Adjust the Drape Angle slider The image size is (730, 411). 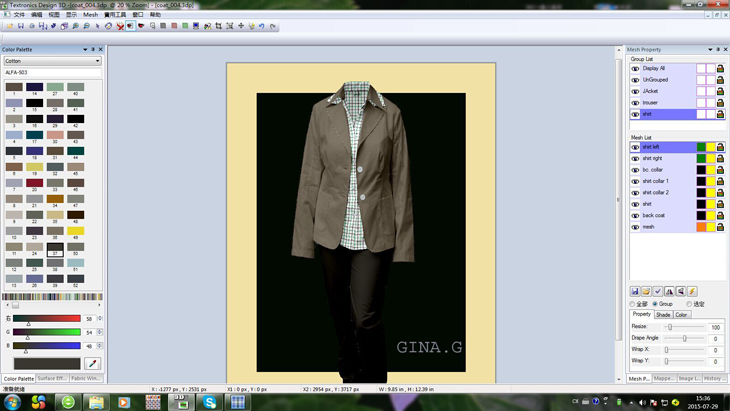(x=684, y=338)
